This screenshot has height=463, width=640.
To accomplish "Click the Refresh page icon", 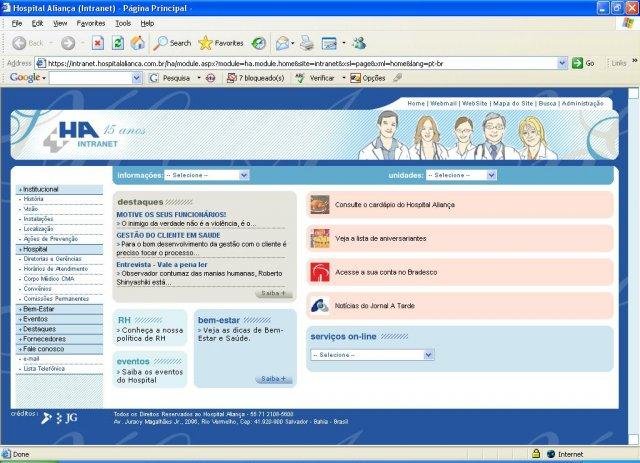I will pyautogui.click(x=118, y=43).
